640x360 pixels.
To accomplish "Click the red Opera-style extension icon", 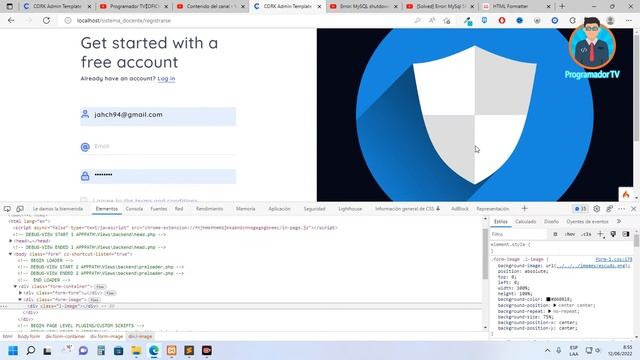I will tap(502, 20).
